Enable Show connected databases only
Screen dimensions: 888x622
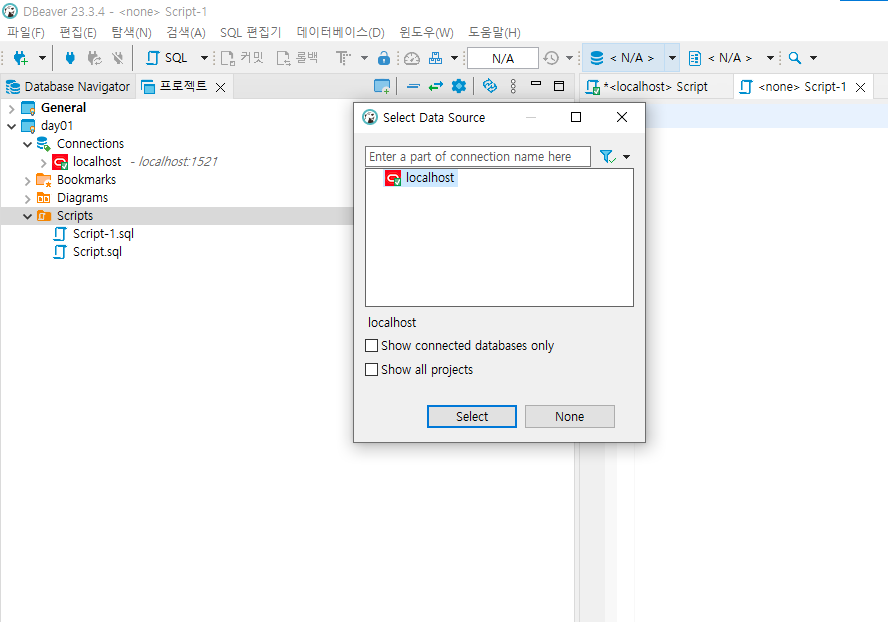[372, 346]
